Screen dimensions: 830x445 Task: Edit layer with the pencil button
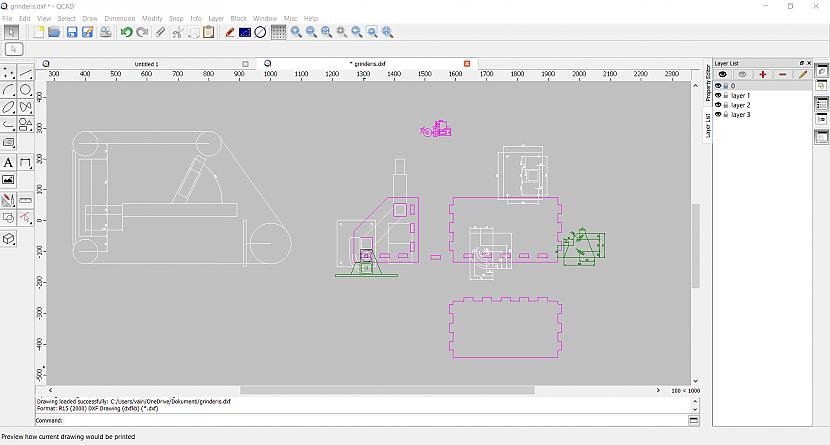pos(803,75)
